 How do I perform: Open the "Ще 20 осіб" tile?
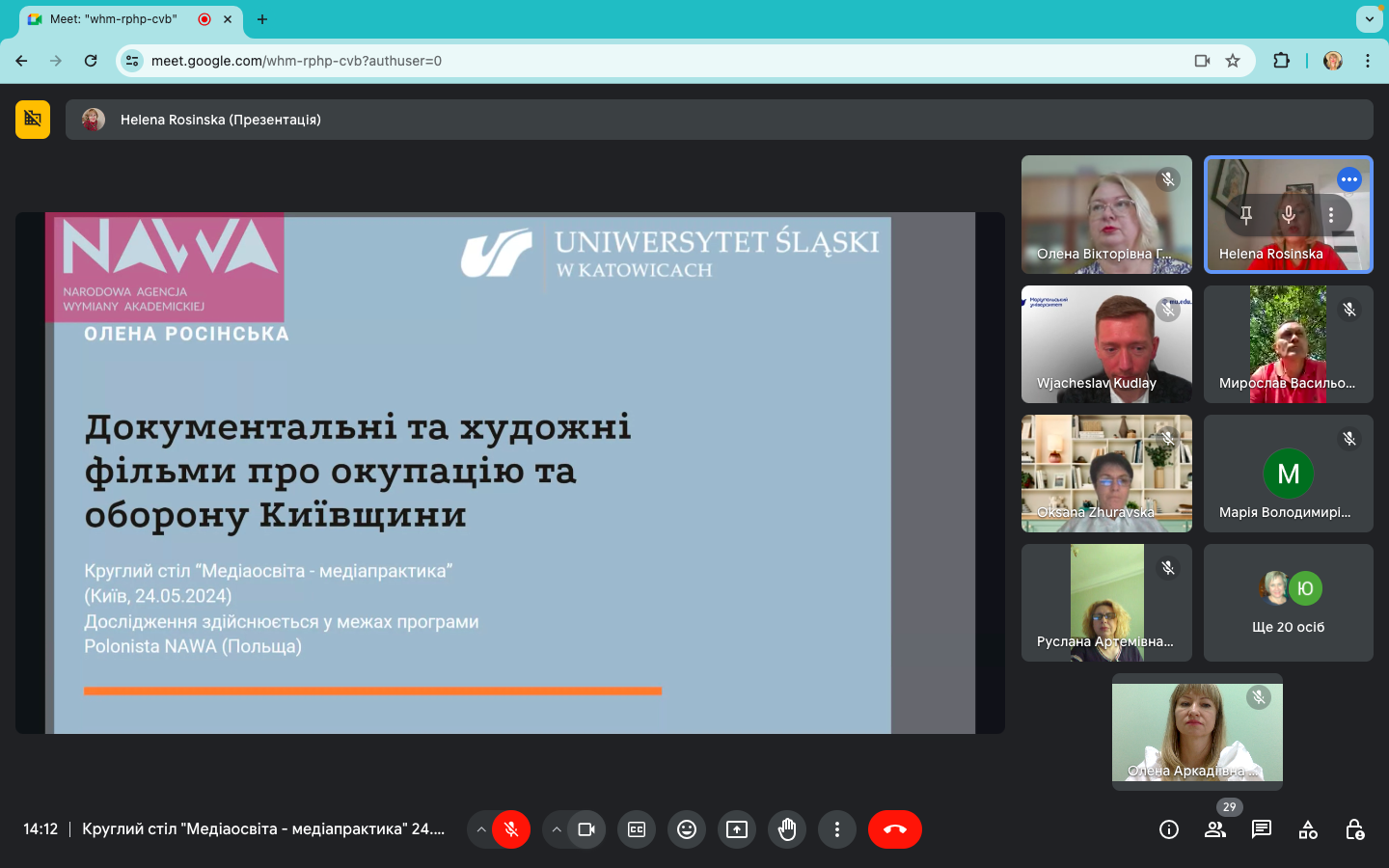(1288, 603)
